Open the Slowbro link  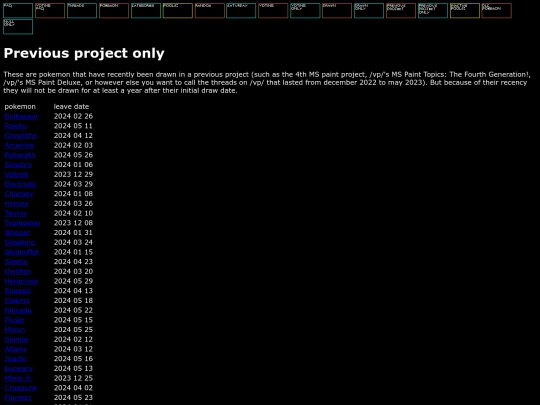coord(18,165)
